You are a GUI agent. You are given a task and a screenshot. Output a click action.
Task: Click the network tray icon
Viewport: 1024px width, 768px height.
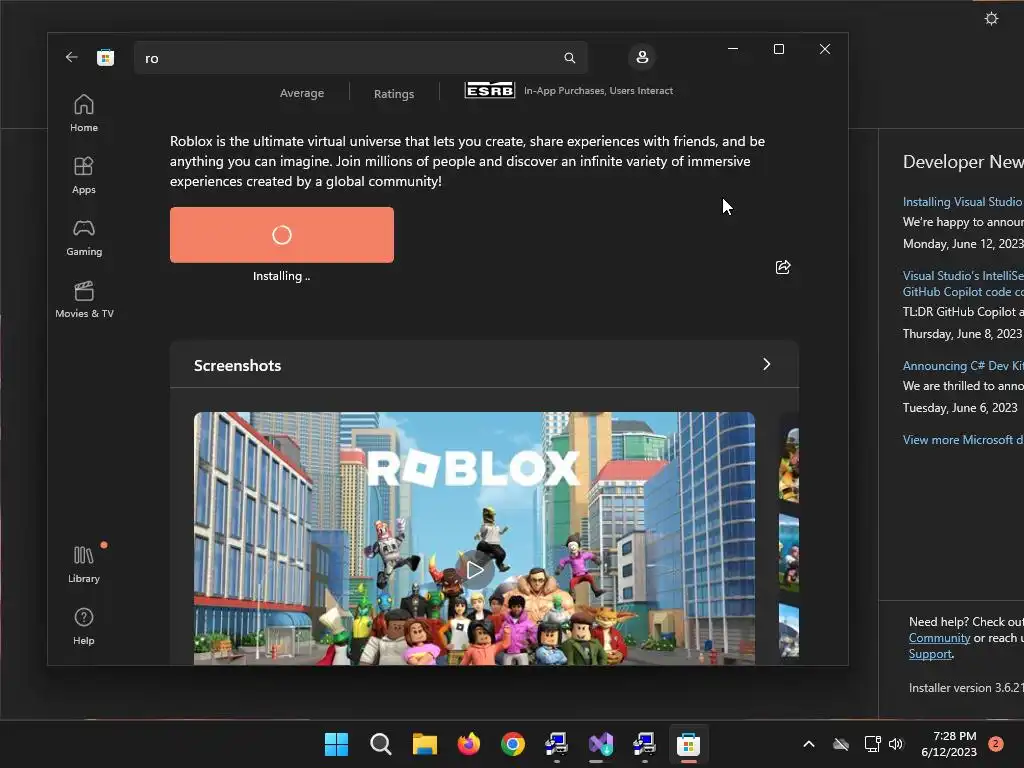click(x=872, y=744)
